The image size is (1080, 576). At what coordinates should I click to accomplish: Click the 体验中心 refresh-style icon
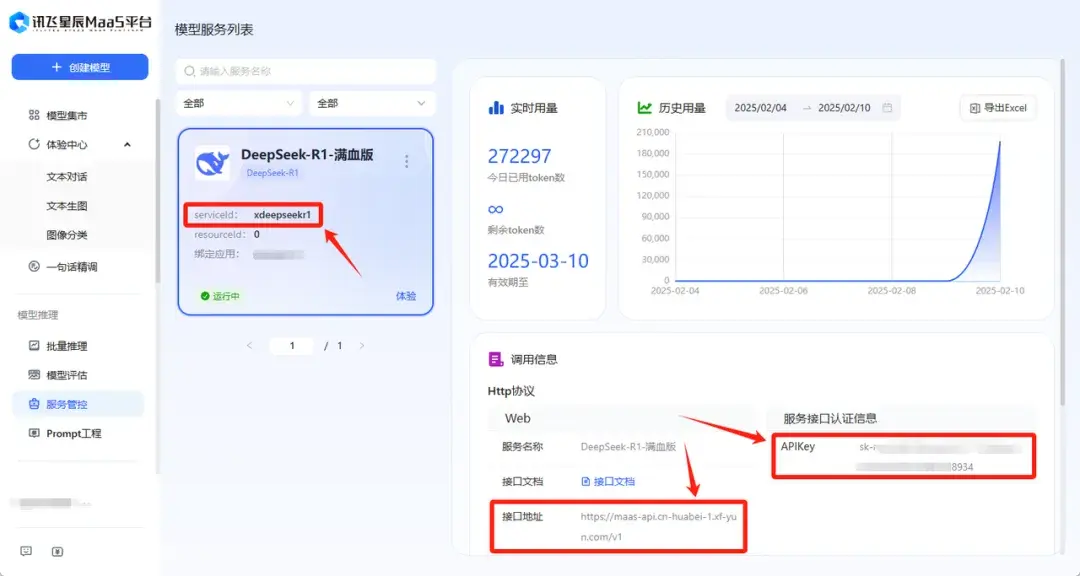coord(34,145)
